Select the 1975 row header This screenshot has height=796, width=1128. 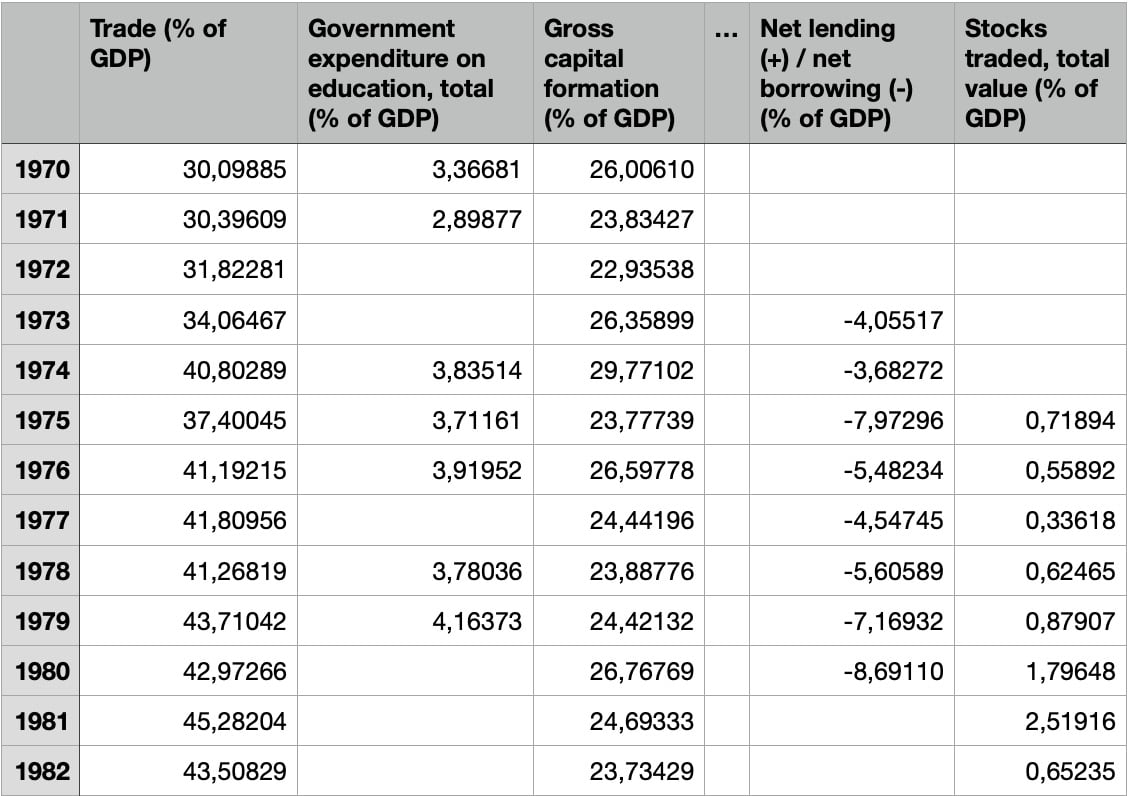[41, 420]
